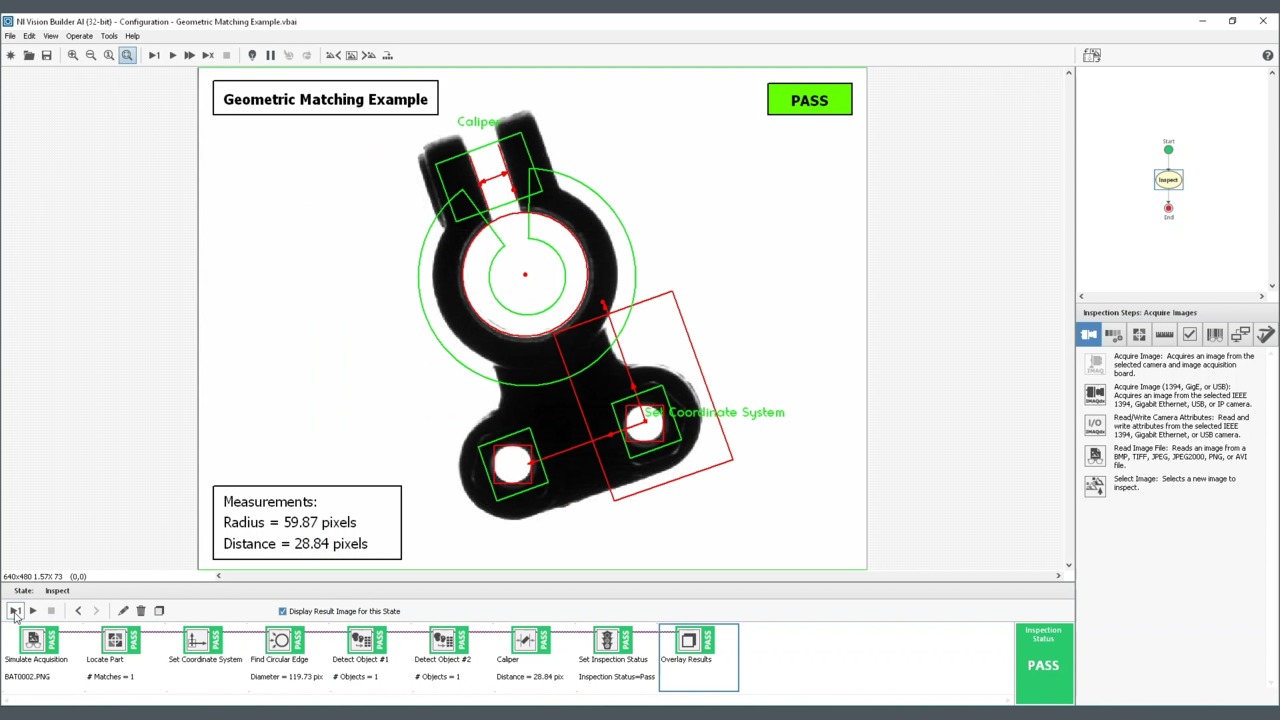This screenshot has height=720, width=1280.
Task: Open the Help menu
Action: (x=132, y=36)
